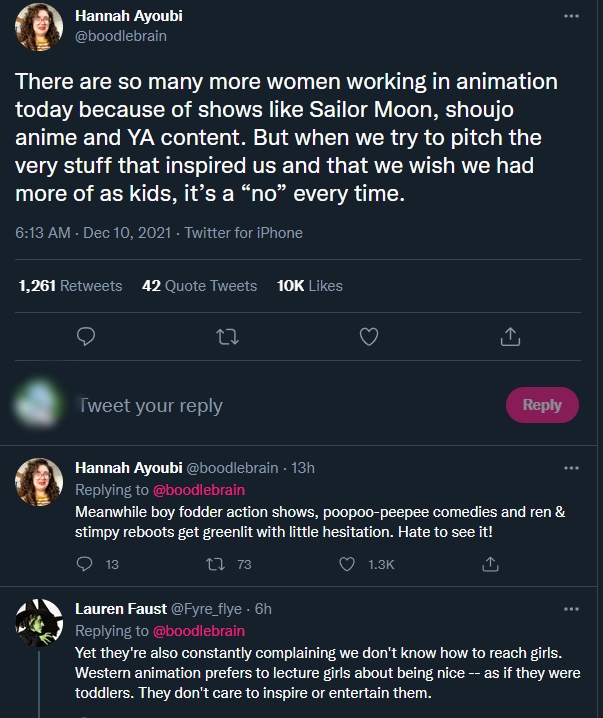The width and height of the screenshot is (603, 718).
Task: Reply to the main tweet via comment icon
Action: 86,337
